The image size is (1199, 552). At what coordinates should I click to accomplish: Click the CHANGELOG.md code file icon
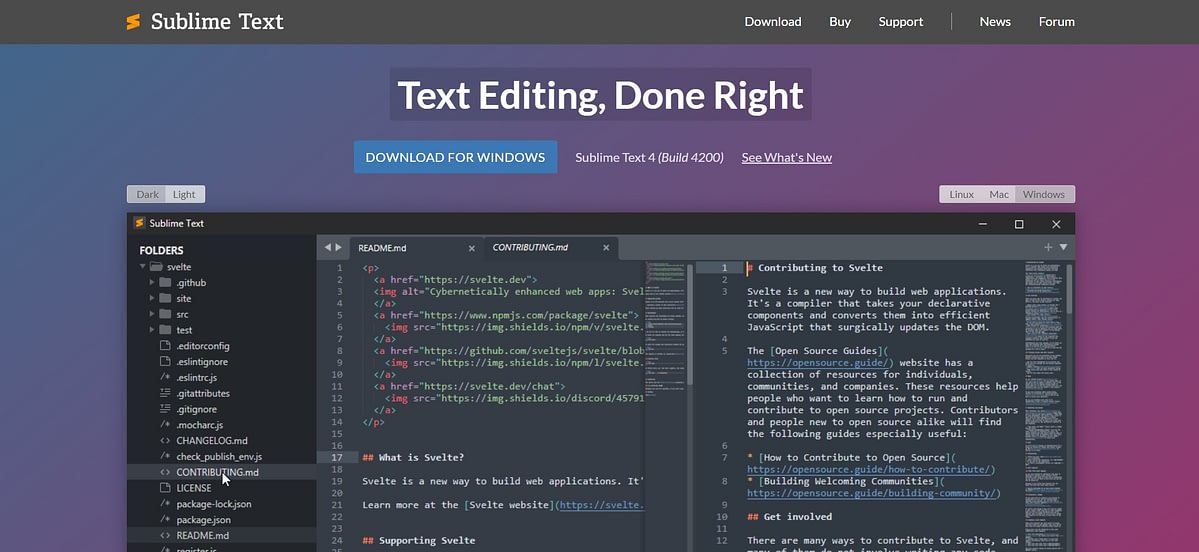(164, 440)
